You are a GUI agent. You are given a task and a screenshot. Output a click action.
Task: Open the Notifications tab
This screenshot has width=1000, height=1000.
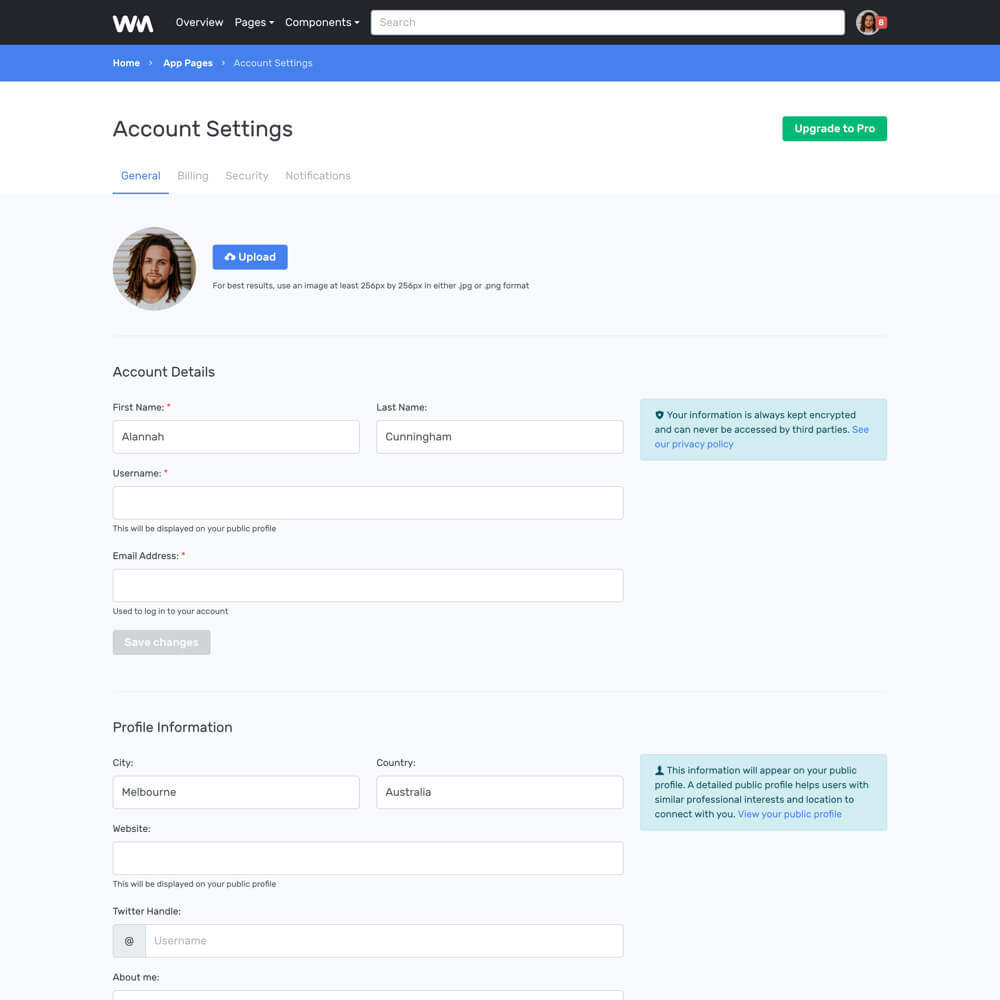[x=318, y=176]
